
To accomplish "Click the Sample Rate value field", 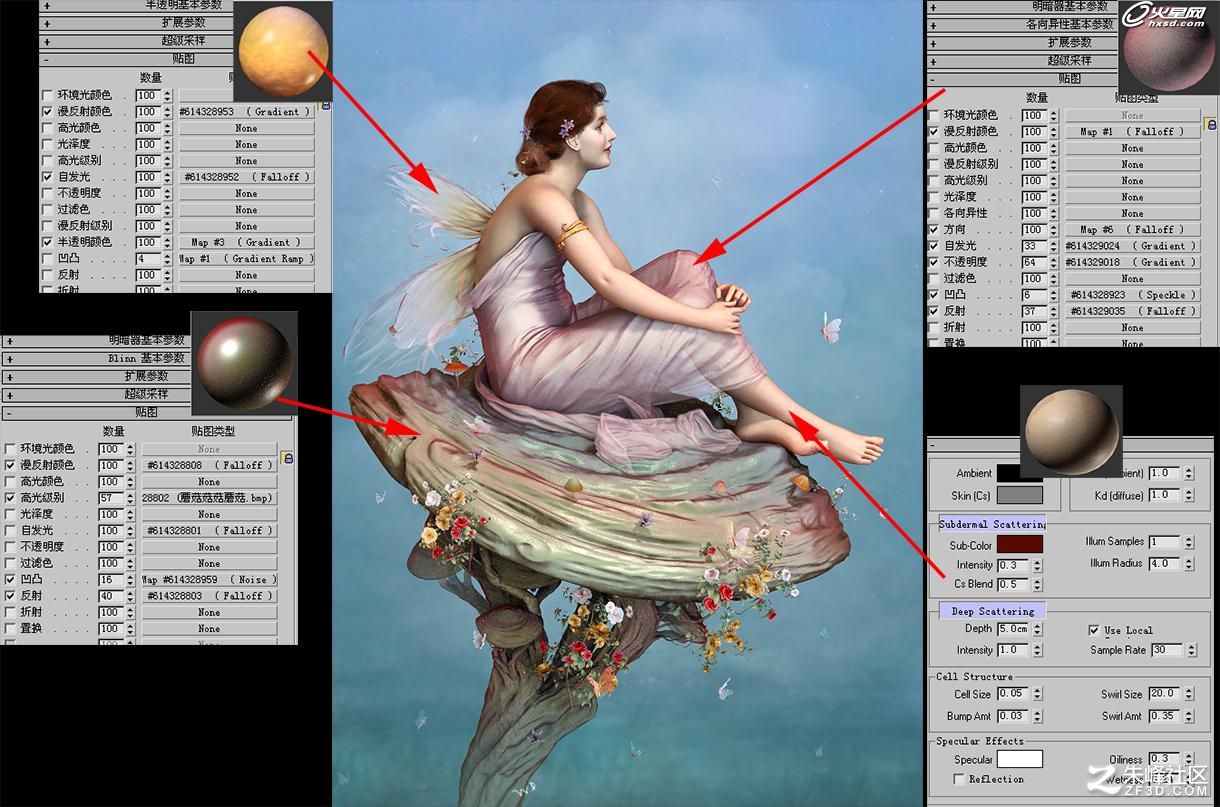I will (x=1166, y=650).
